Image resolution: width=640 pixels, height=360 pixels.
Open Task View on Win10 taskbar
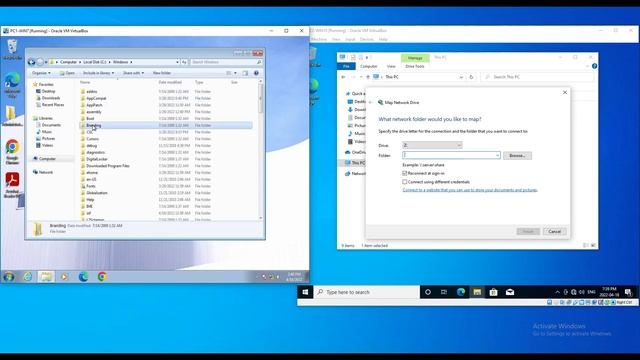click(x=444, y=292)
